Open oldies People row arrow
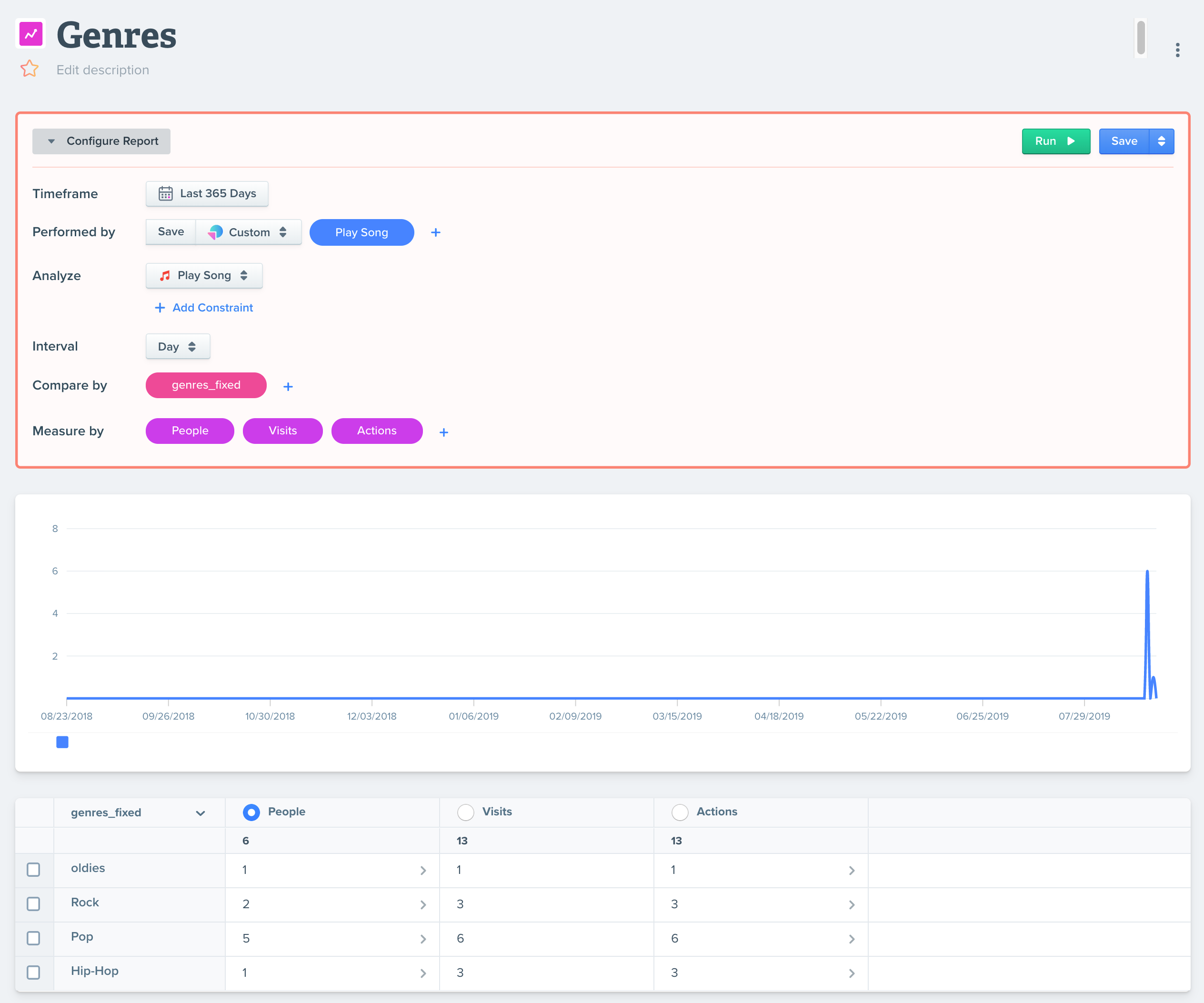 point(423,871)
